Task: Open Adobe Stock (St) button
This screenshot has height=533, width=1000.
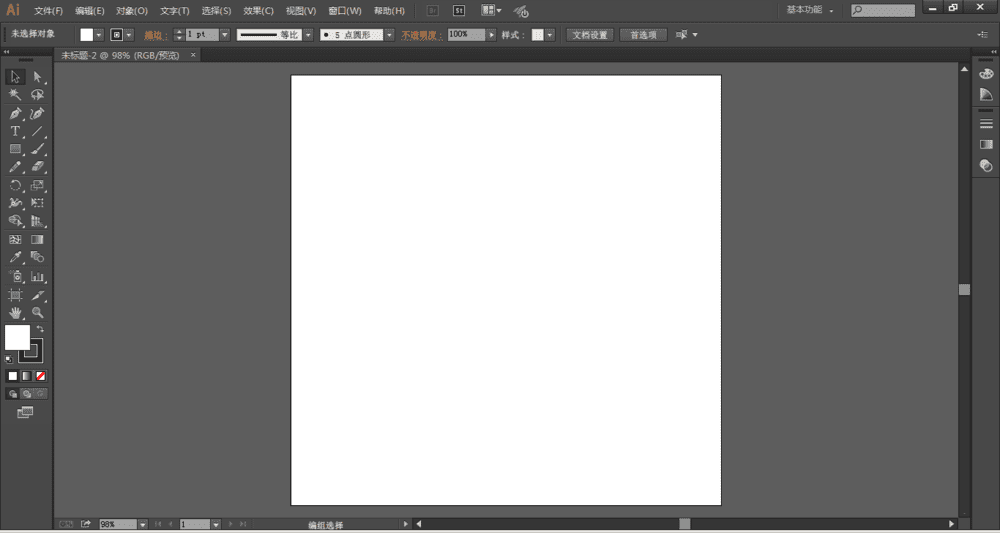Action: (x=459, y=11)
